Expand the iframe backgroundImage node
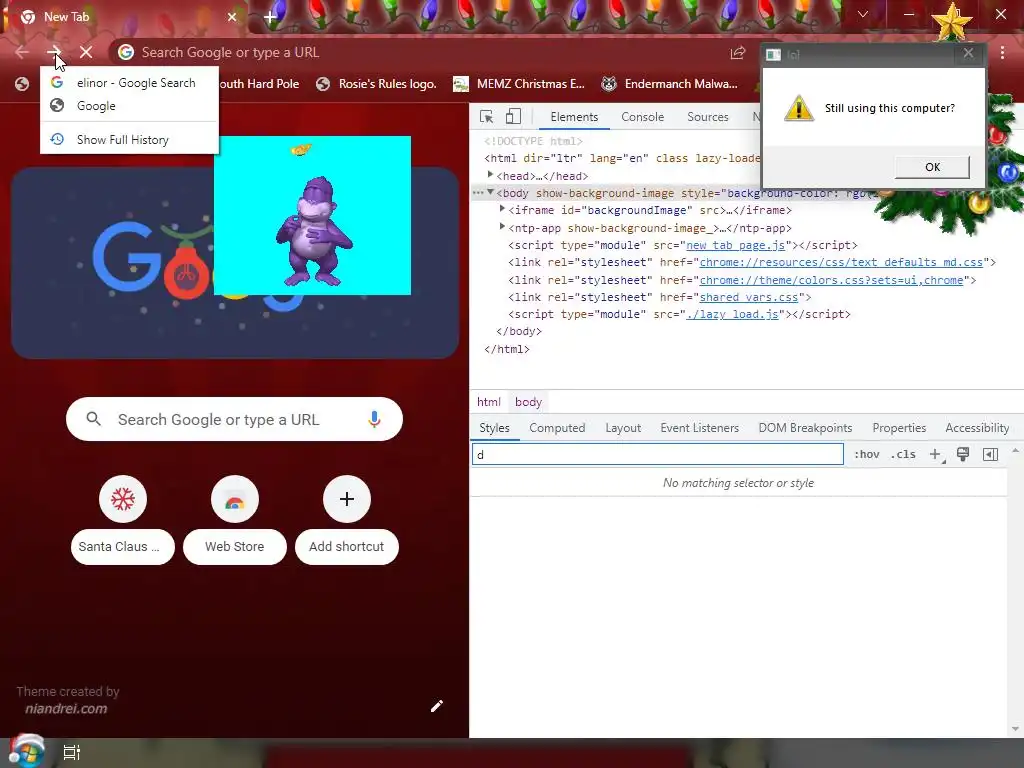The height and width of the screenshot is (768, 1024). click(x=502, y=209)
